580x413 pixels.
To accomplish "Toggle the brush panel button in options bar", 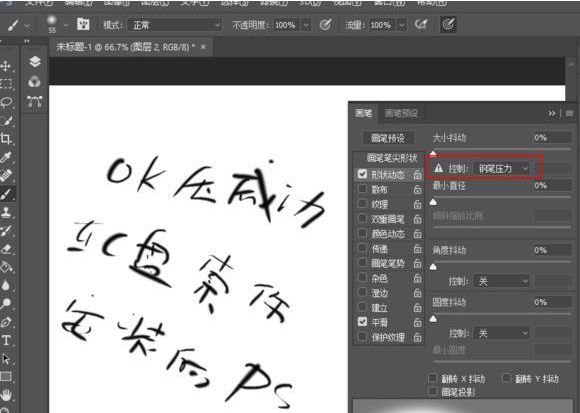I will point(83,25).
